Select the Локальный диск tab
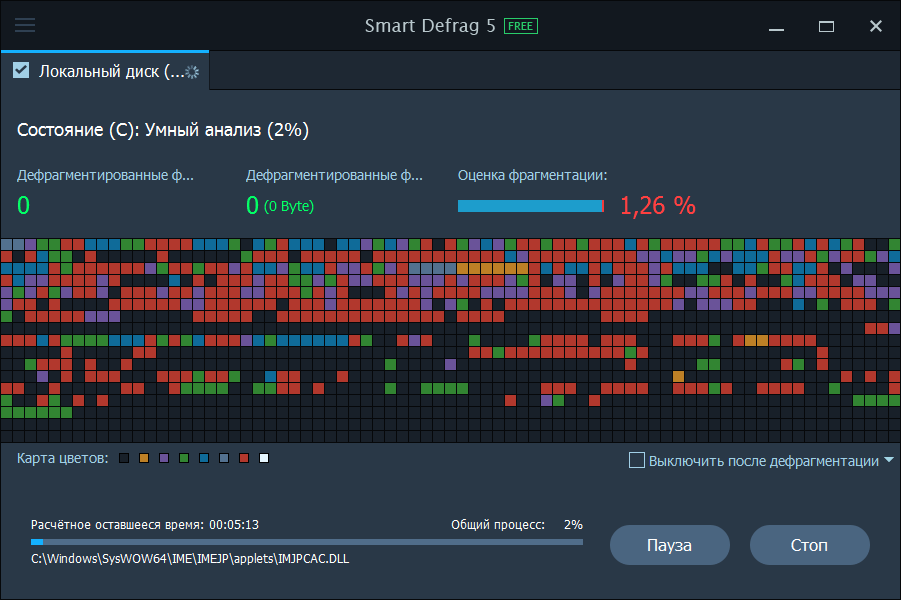901x600 pixels. [105, 71]
